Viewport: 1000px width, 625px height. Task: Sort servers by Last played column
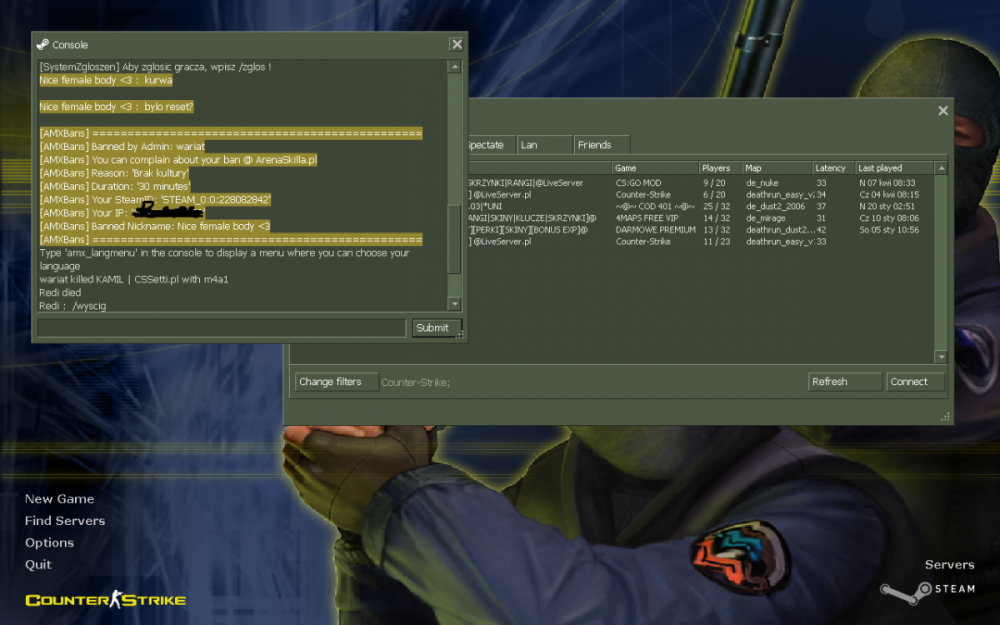click(894, 168)
